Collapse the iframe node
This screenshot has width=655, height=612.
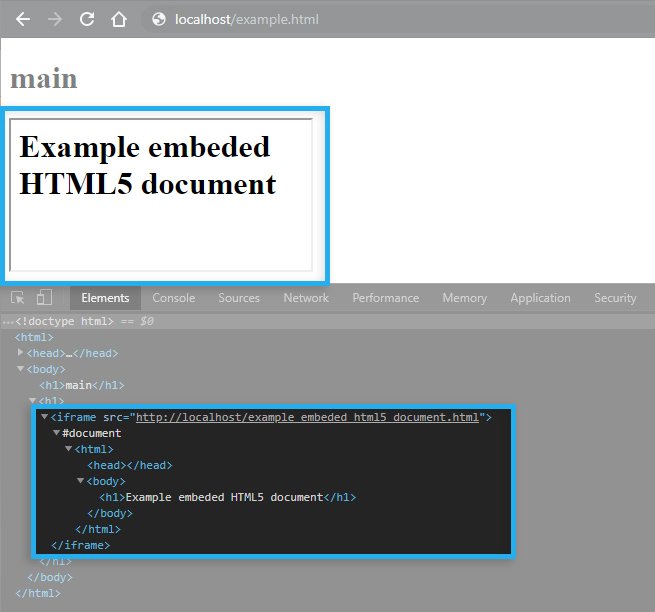[44, 416]
